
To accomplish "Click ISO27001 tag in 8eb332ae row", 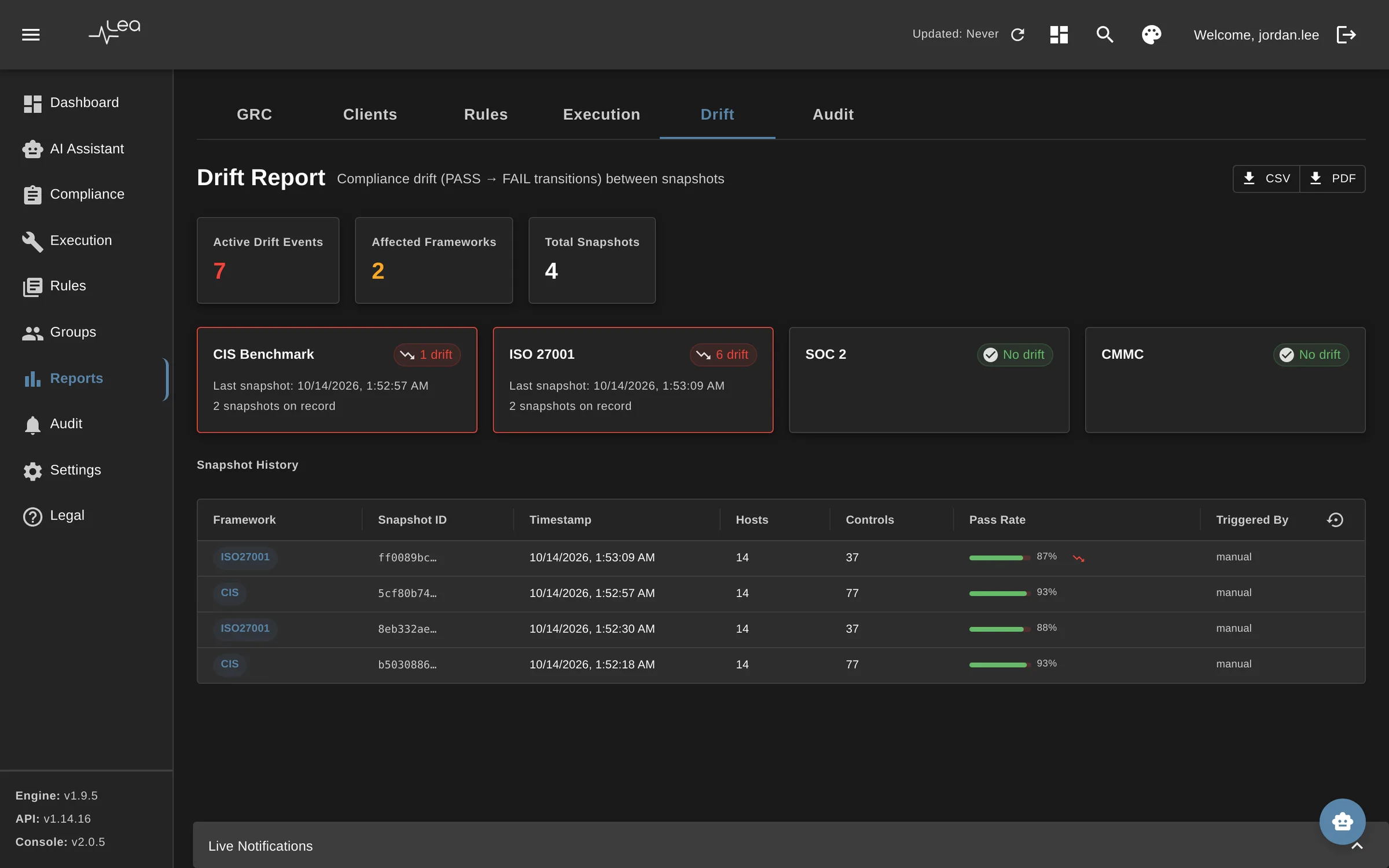I will click(x=245, y=628).
